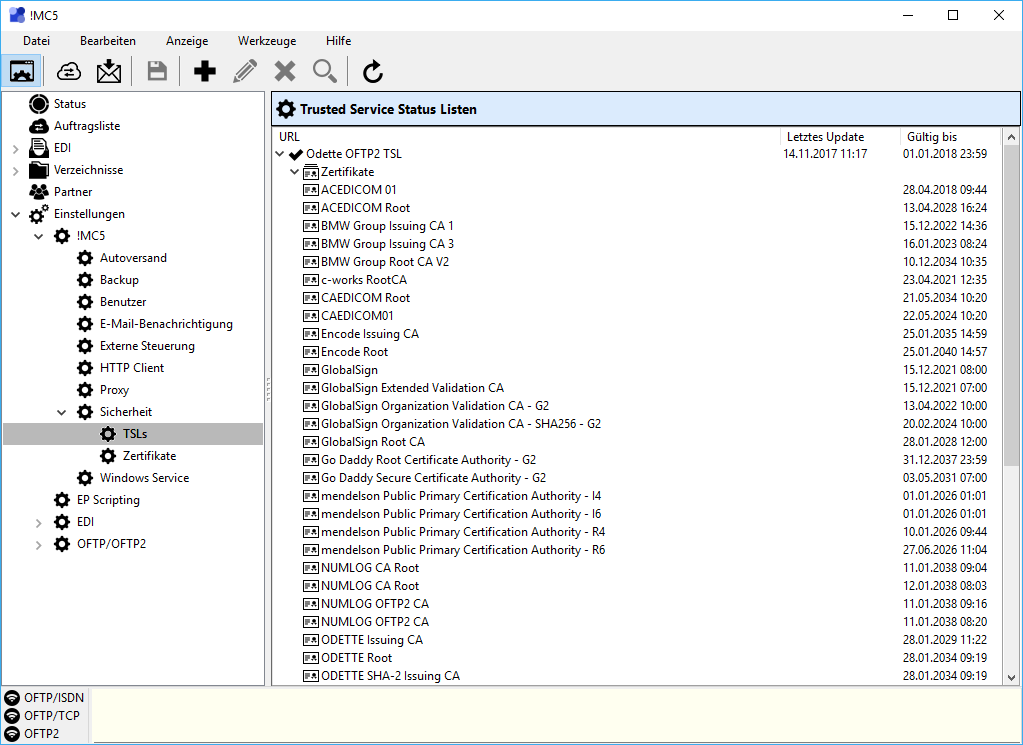Screen dimensions: 1023x745
Task: Open the Autoversand settings
Action: pos(133,258)
